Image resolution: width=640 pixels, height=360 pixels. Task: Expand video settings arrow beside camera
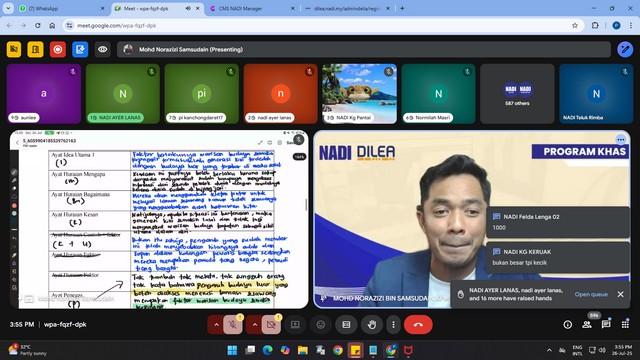click(x=254, y=325)
